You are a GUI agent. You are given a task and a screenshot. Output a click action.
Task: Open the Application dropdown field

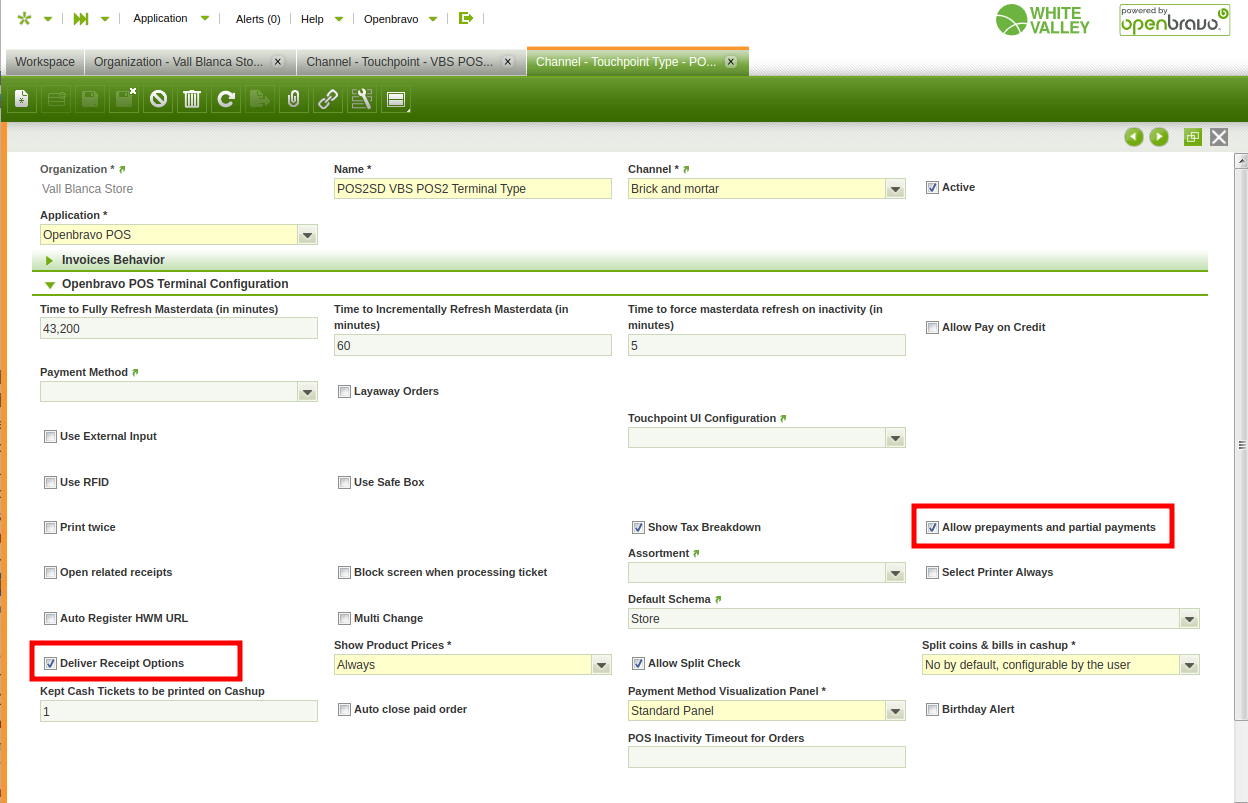click(x=308, y=235)
